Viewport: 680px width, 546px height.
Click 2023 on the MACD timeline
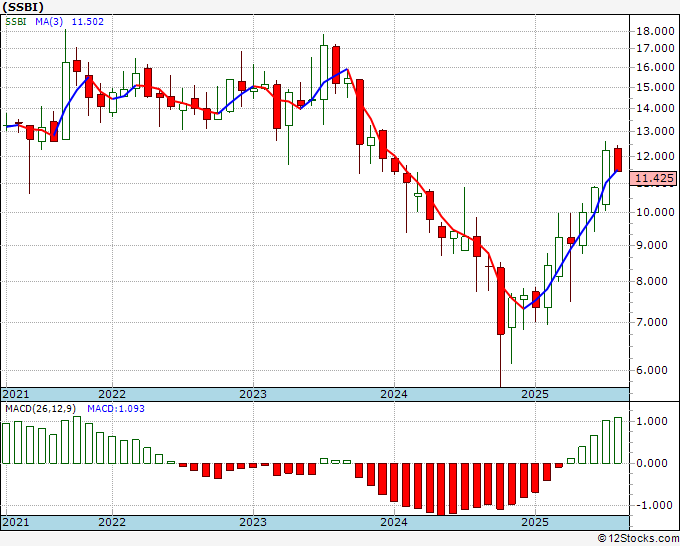click(253, 522)
